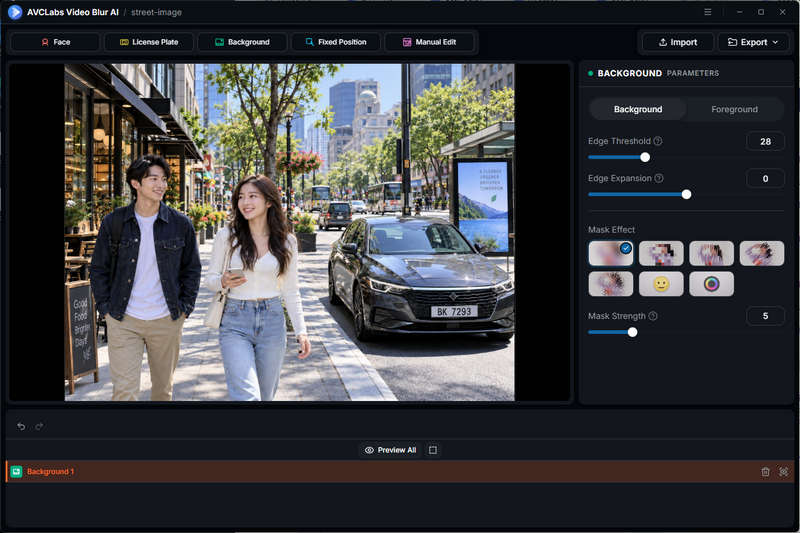Image resolution: width=800 pixels, height=533 pixels.
Task: Edit the Mask Strength value field
Action: [x=765, y=316]
